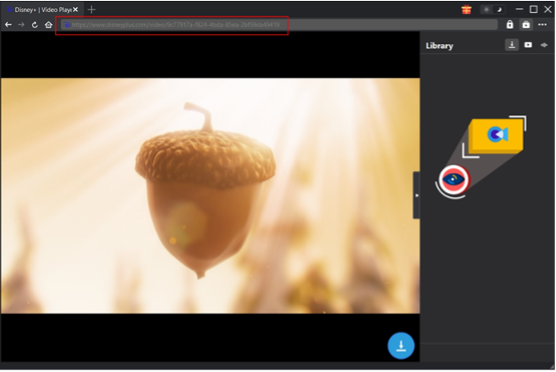
Task: Click the acorn video playback area
Action: coord(210,196)
